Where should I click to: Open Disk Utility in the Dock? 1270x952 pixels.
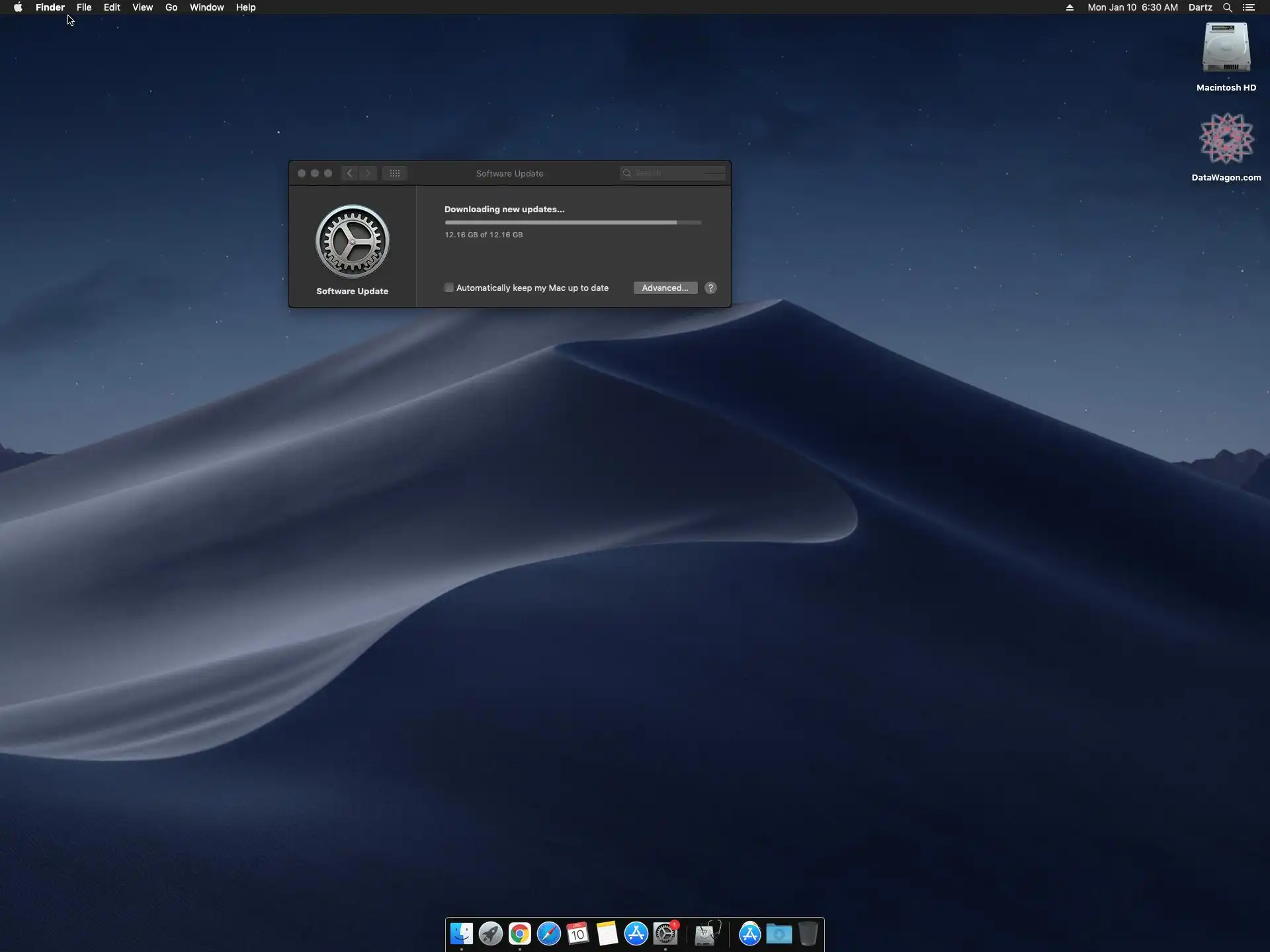707,933
